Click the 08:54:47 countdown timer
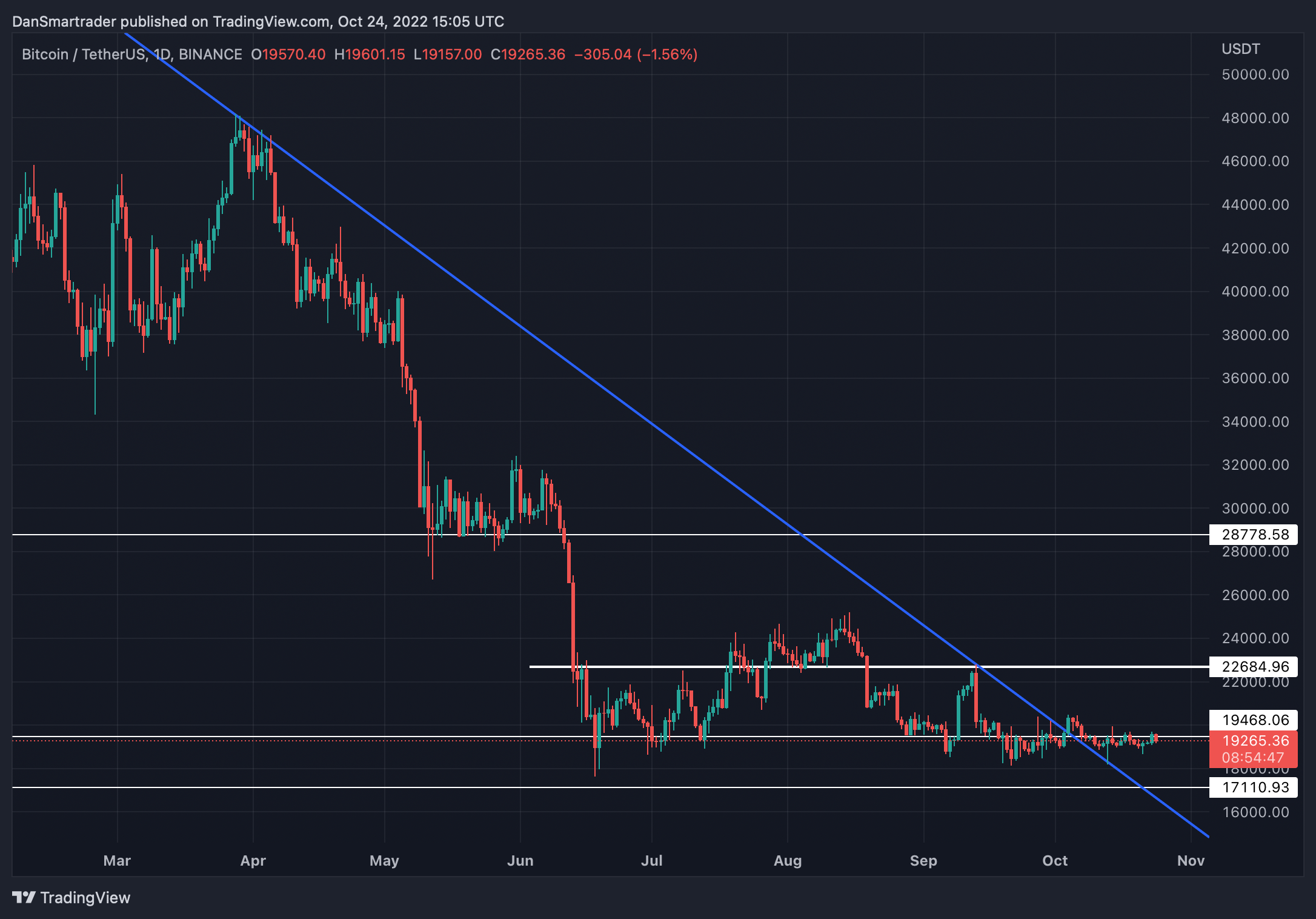The width and height of the screenshot is (1316, 919). pyautogui.click(x=1253, y=758)
